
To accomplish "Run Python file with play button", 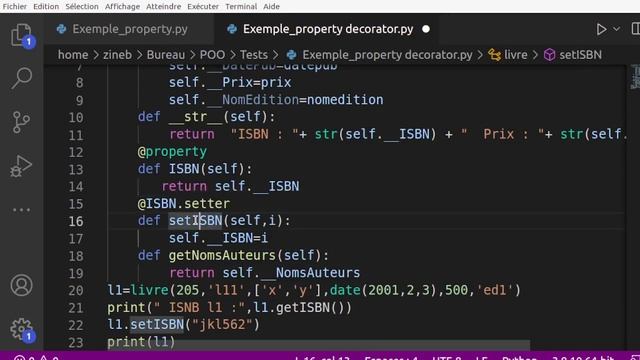I will (x=601, y=29).
